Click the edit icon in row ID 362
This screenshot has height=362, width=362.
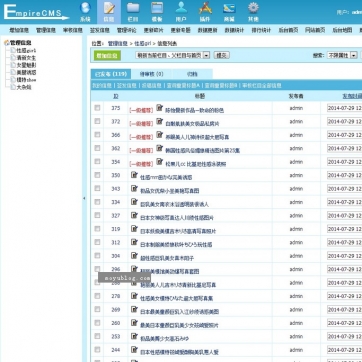160,148
